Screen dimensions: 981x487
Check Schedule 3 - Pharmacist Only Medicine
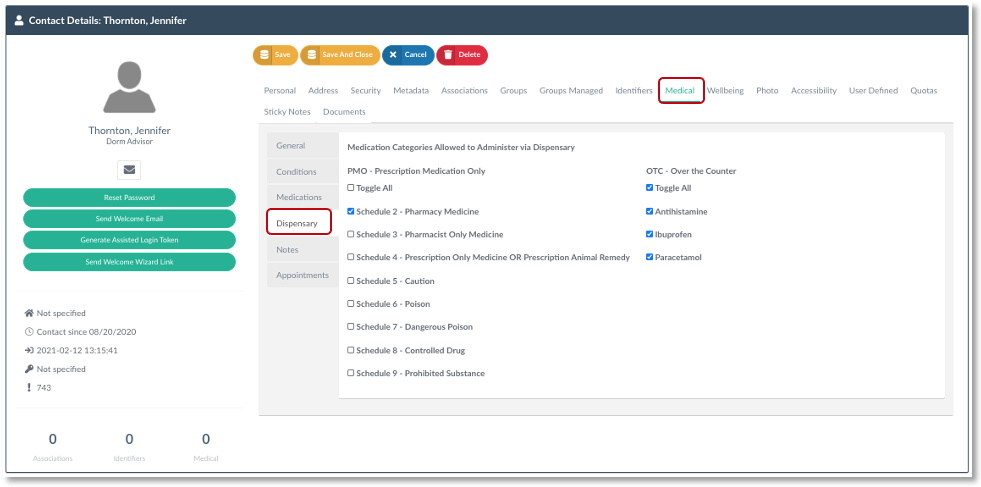[x=351, y=234]
